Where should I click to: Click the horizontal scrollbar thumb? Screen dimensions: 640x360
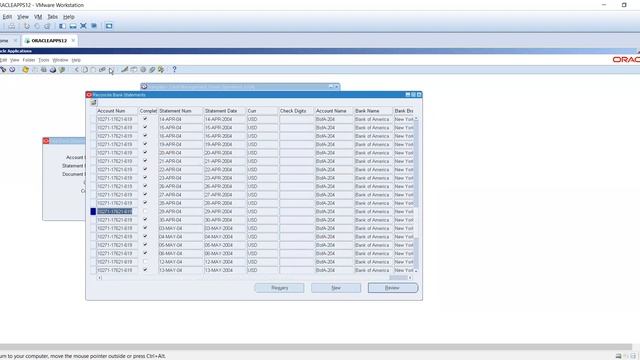tap(398, 278)
